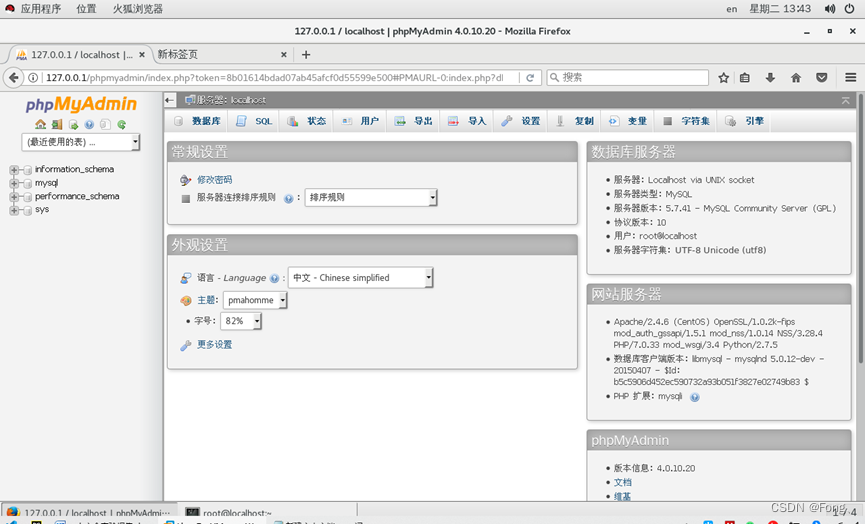The height and width of the screenshot is (524, 865).
Task: Open Firefox downloads arrow icon
Action: (770, 78)
